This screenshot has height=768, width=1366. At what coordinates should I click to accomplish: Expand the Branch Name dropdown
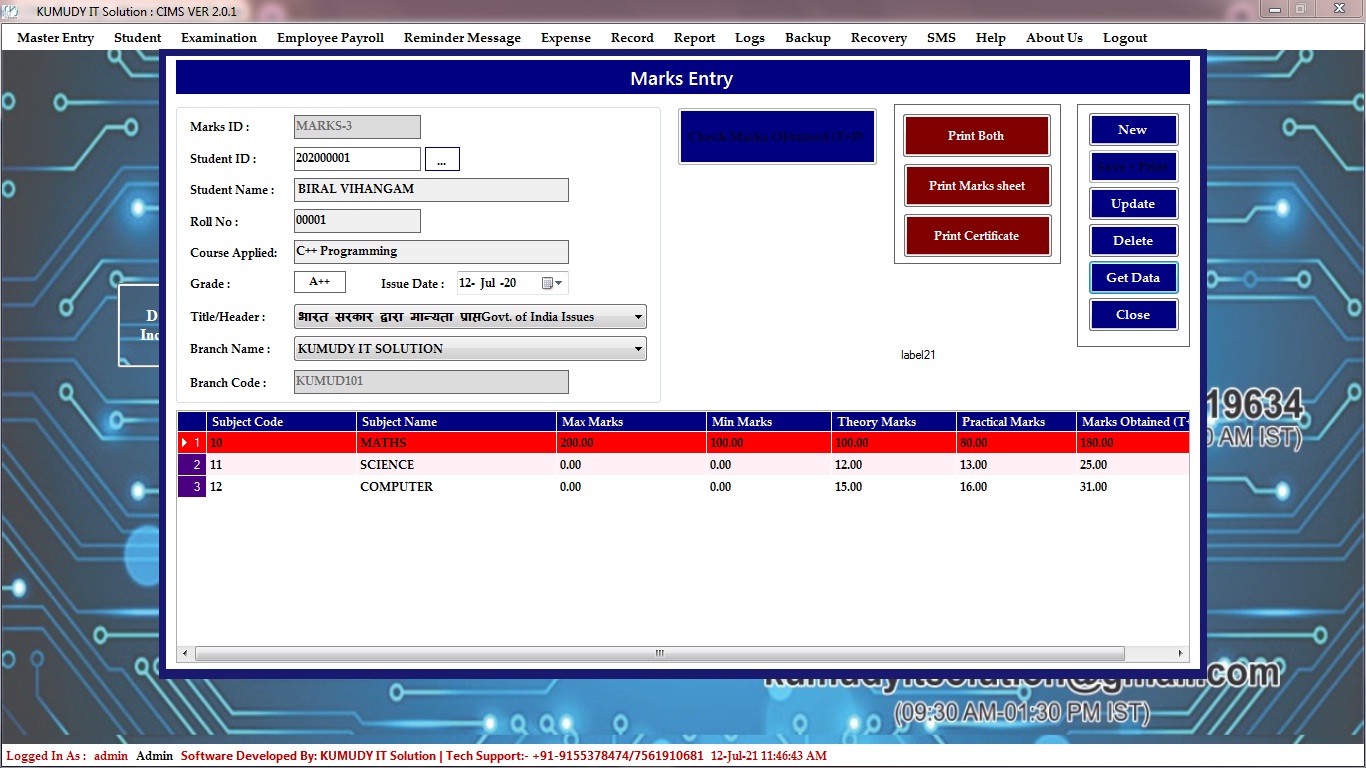(x=638, y=349)
